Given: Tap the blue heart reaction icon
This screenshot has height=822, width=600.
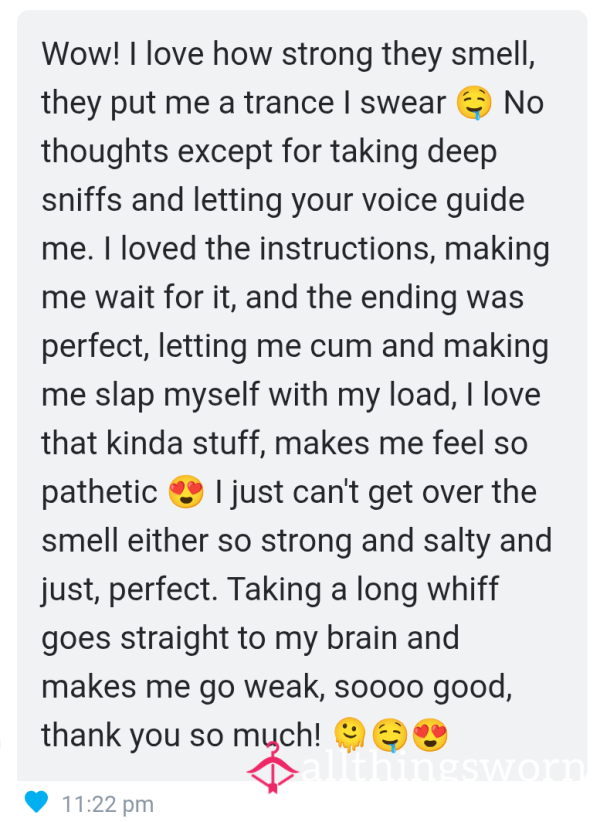Looking at the screenshot, I should (x=36, y=802).
